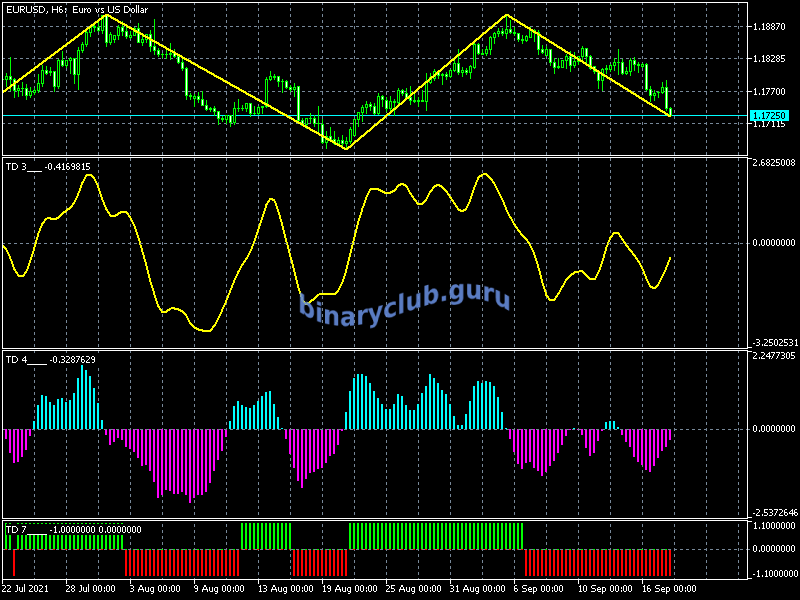
Task: Click the 1.18870 price axis label
Action: point(771,27)
